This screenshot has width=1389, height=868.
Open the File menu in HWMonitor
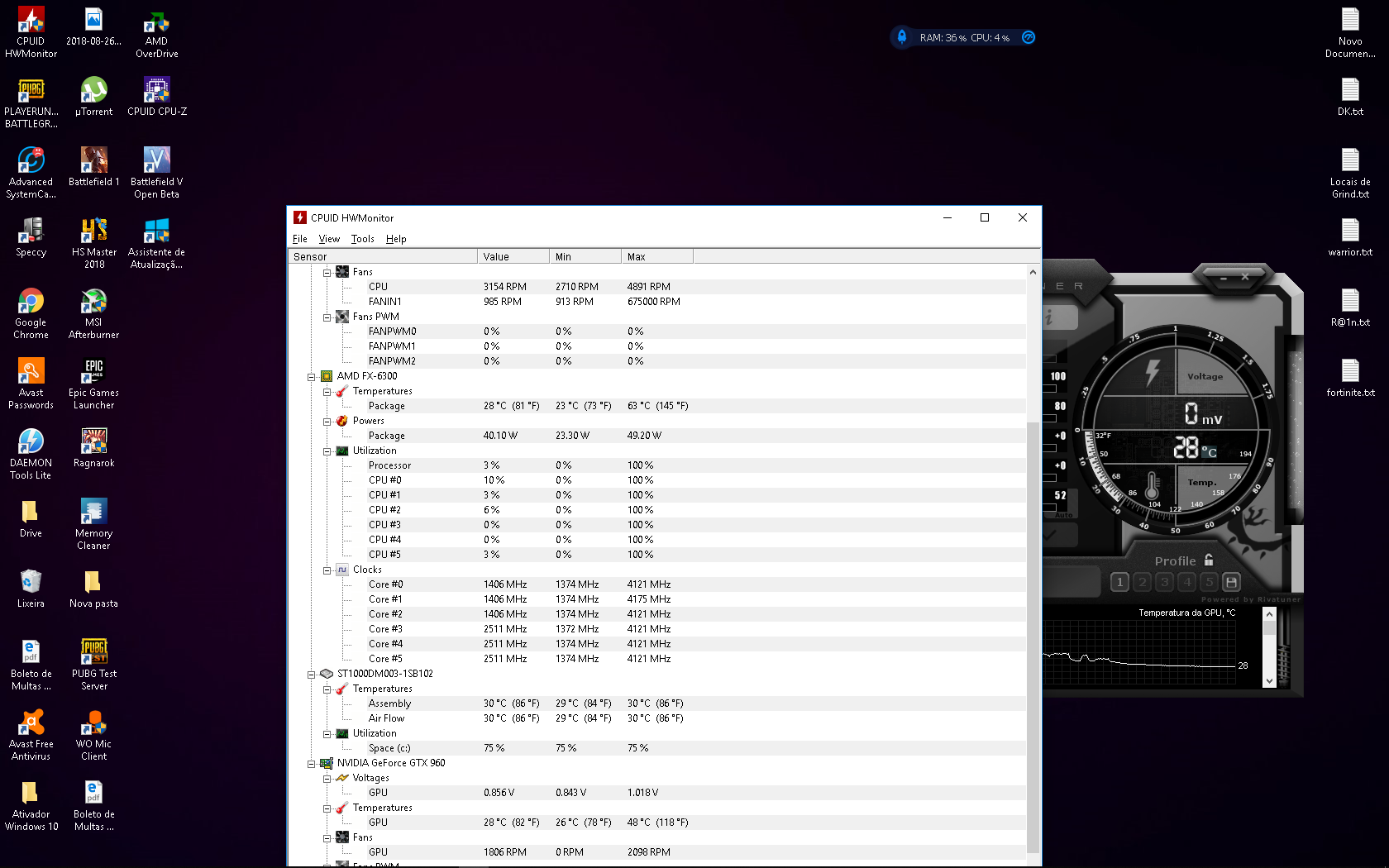click(x=299, y=239)
